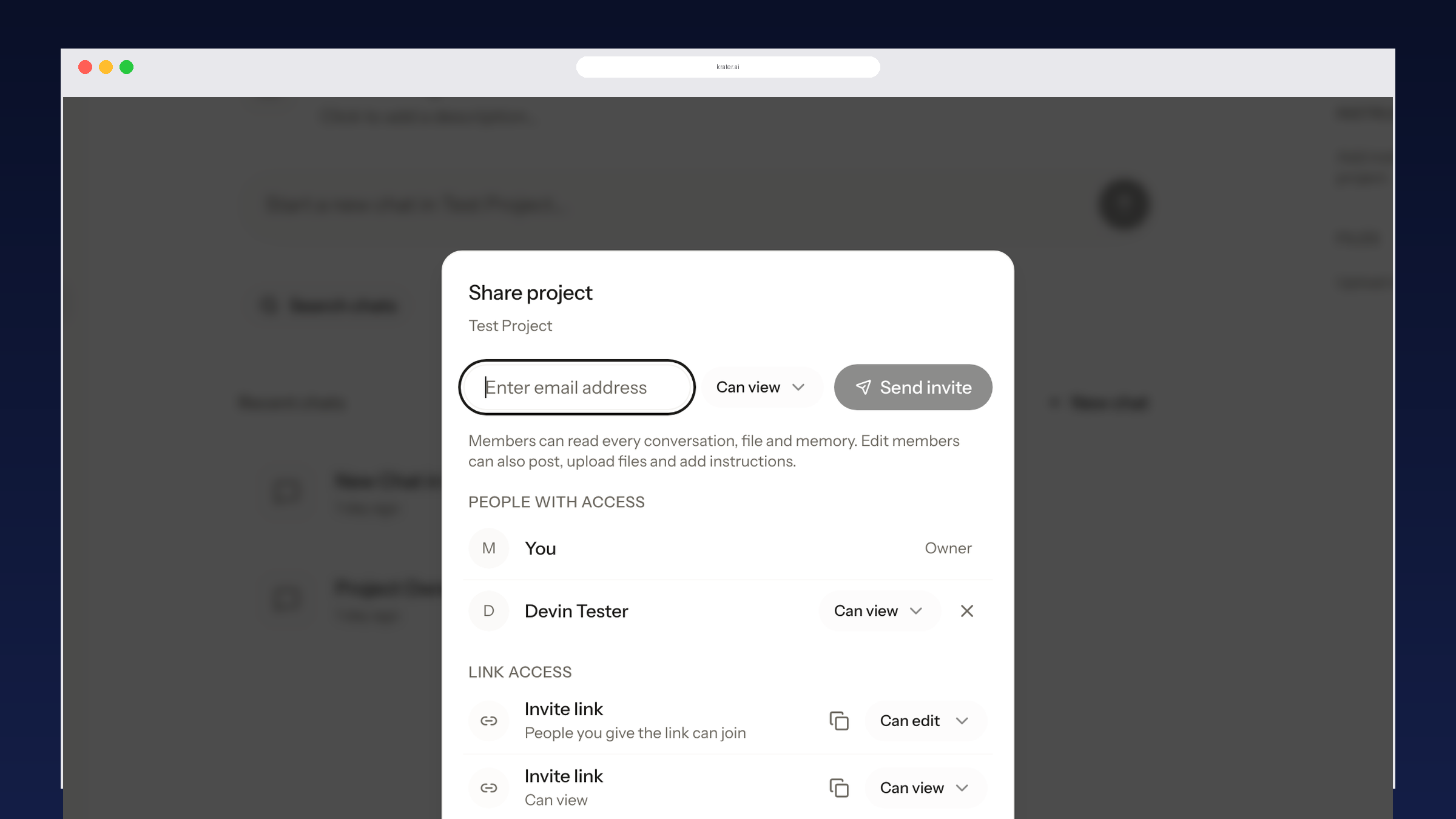
Task: Click the link icon beside first Invite link
Action: tap(489, 721)
